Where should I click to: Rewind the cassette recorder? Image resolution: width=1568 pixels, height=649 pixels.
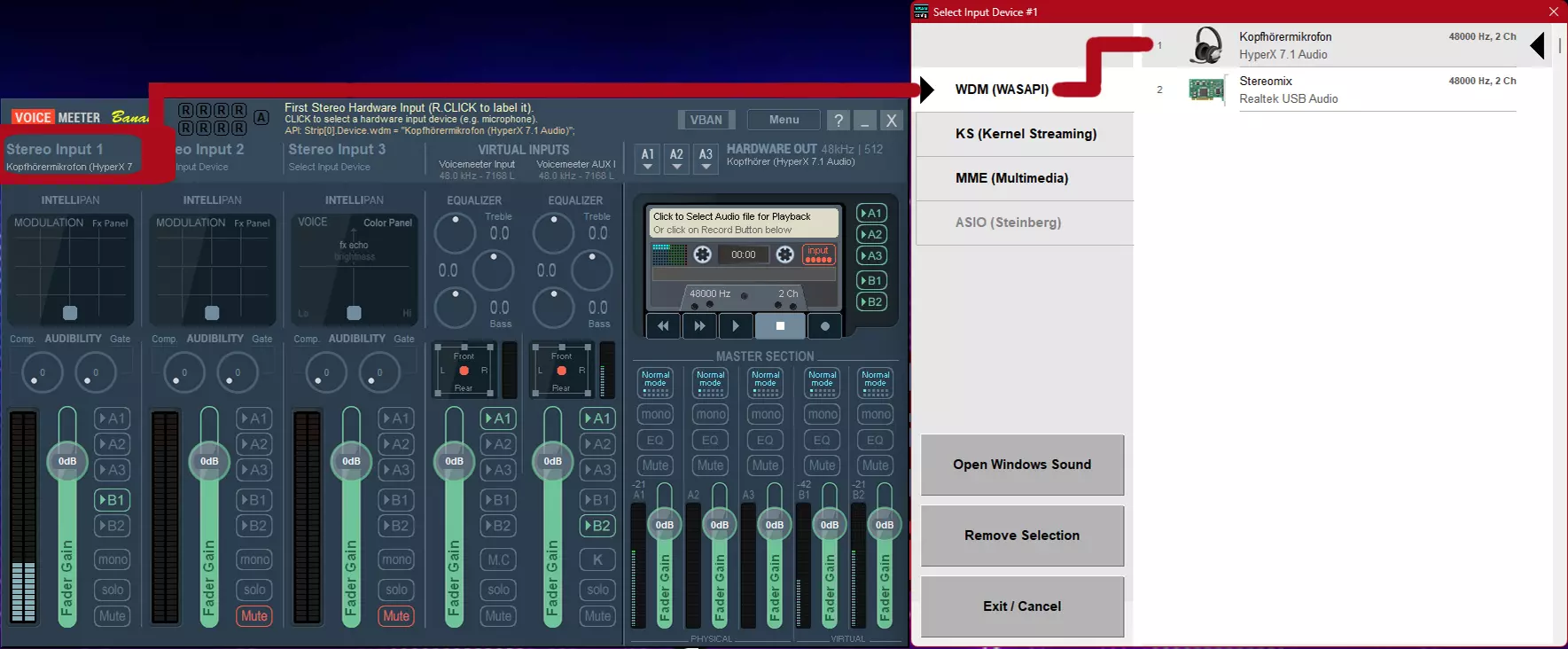(663, 326)
